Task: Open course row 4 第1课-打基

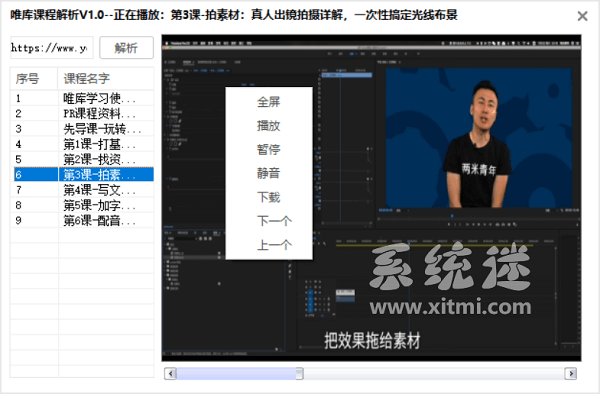Action: coord(82,144)
